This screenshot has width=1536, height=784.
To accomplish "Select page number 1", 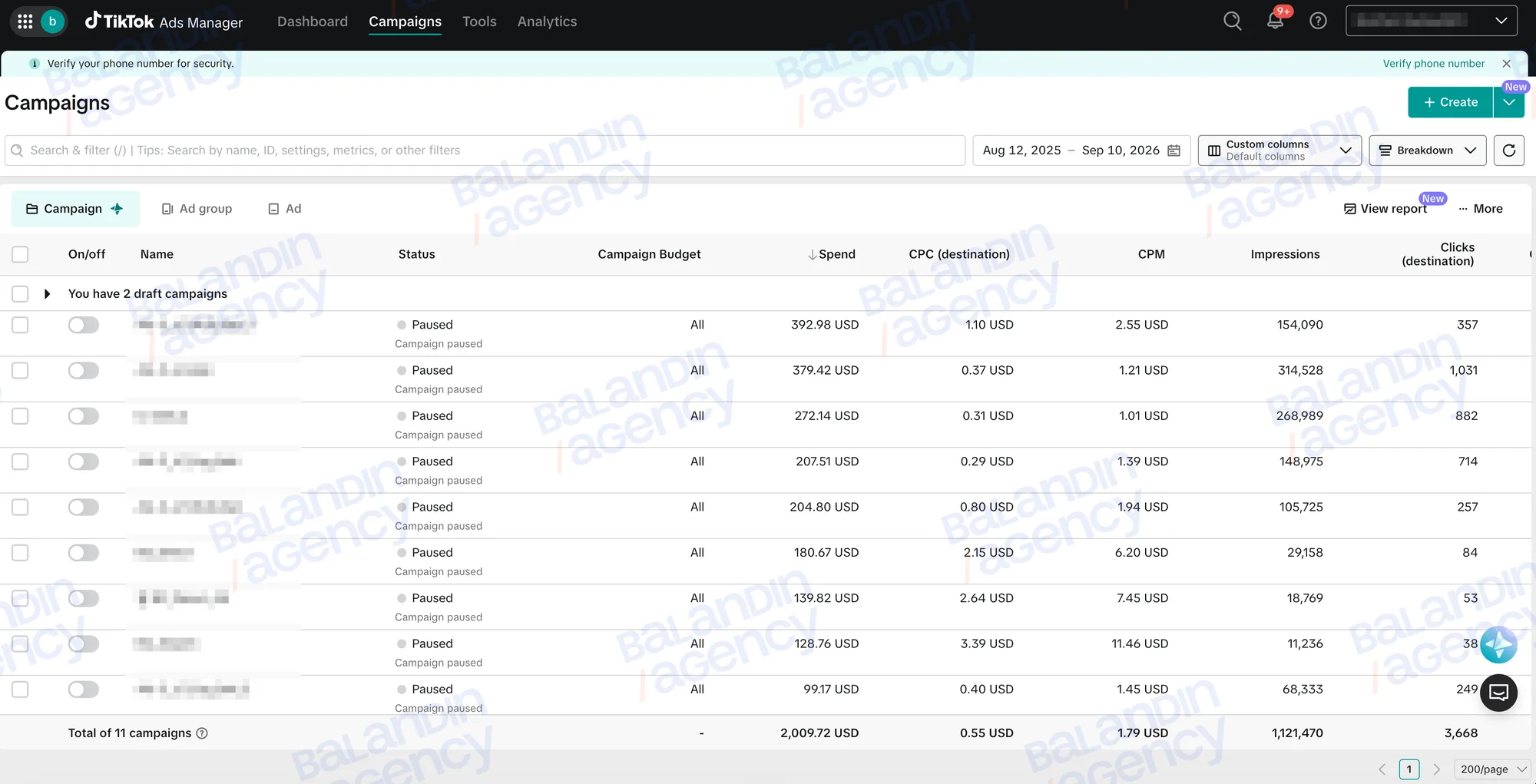I will (x=1409, y=769).
